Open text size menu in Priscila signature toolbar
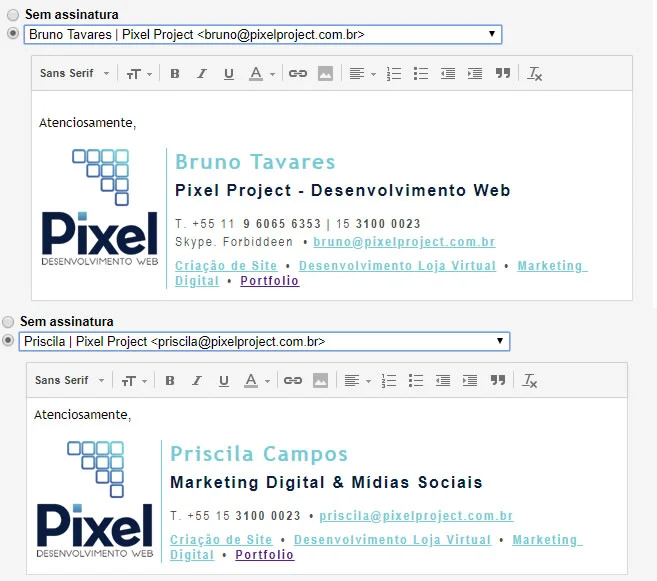The width and height of the screenshot is (657, 581). pyautogui.click(x=134, y=381)
